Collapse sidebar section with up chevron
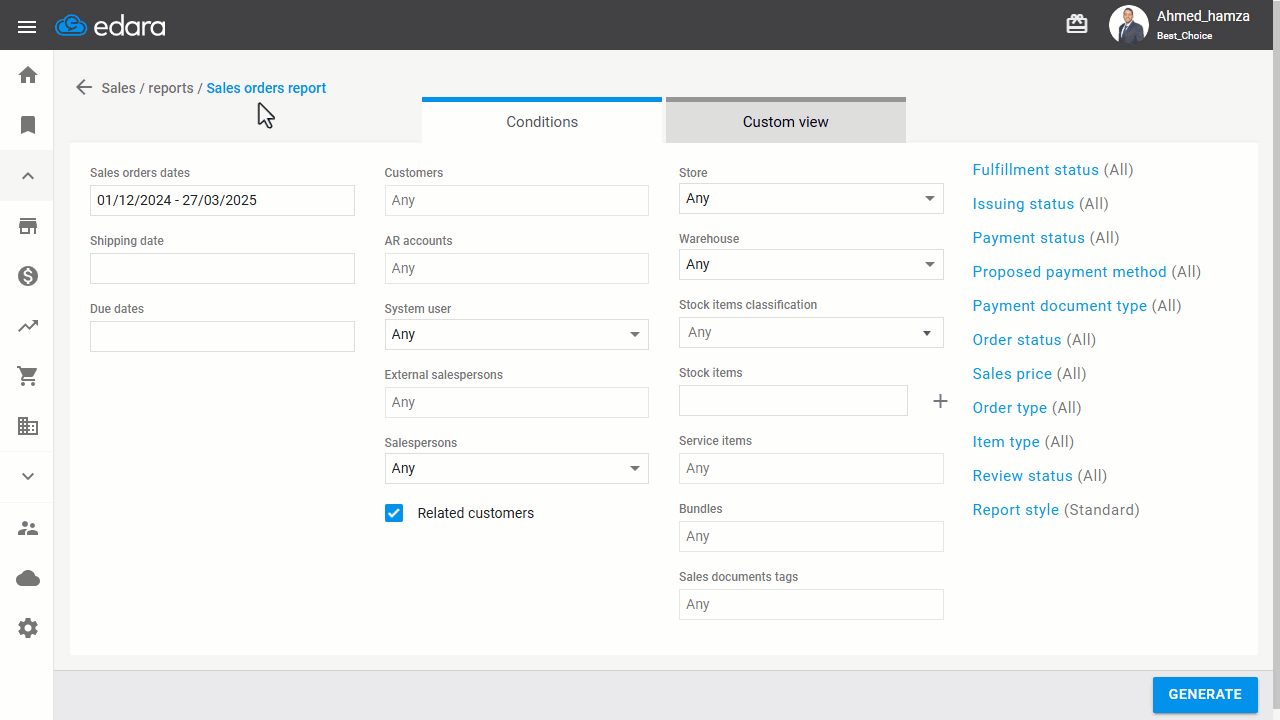1280x720 pixels. click(28, 176)
